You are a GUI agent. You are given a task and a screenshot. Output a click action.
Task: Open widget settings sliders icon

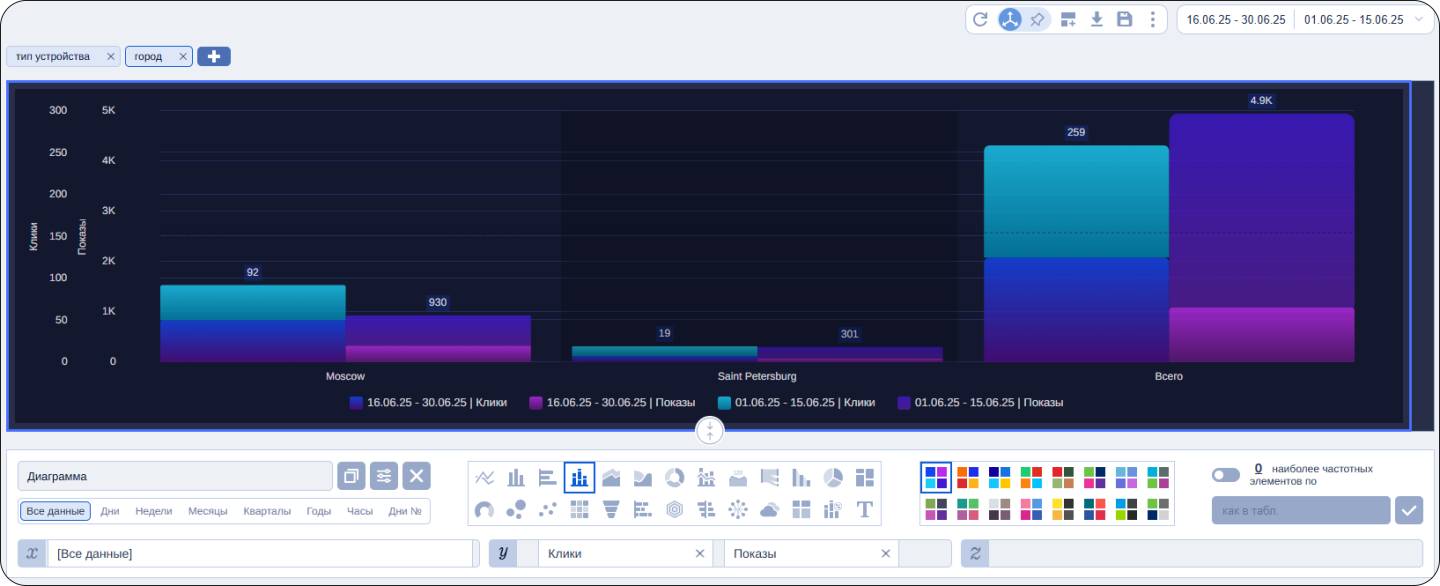pos(384,476)
